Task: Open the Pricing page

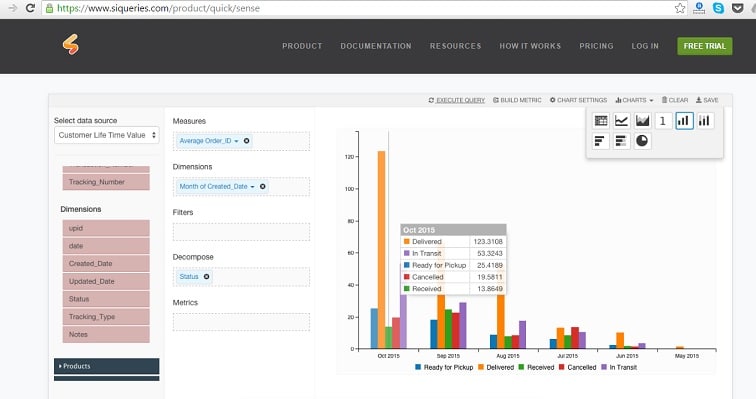Action: [596, 46]
